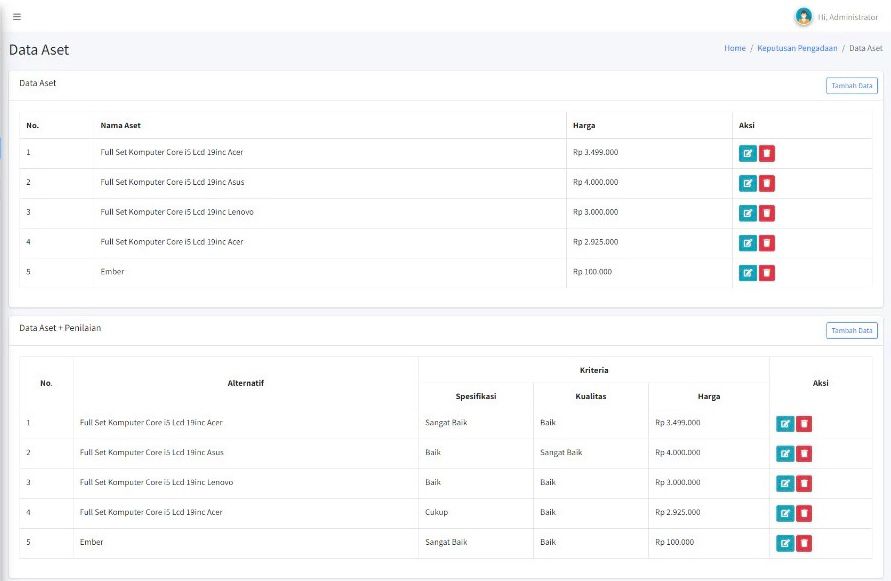Edit asset row 1 priced Rp 3.499.000
Viewport: 891px width, 581px height.
pyautogui.click(x=748, y=153)
